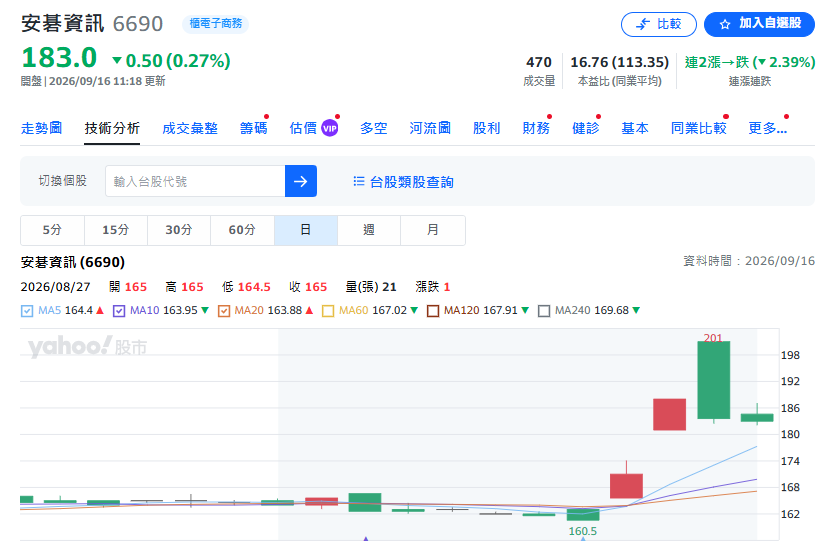Click the compare arrows icon in 比較

pyautogui.click(x=643, y=24)
